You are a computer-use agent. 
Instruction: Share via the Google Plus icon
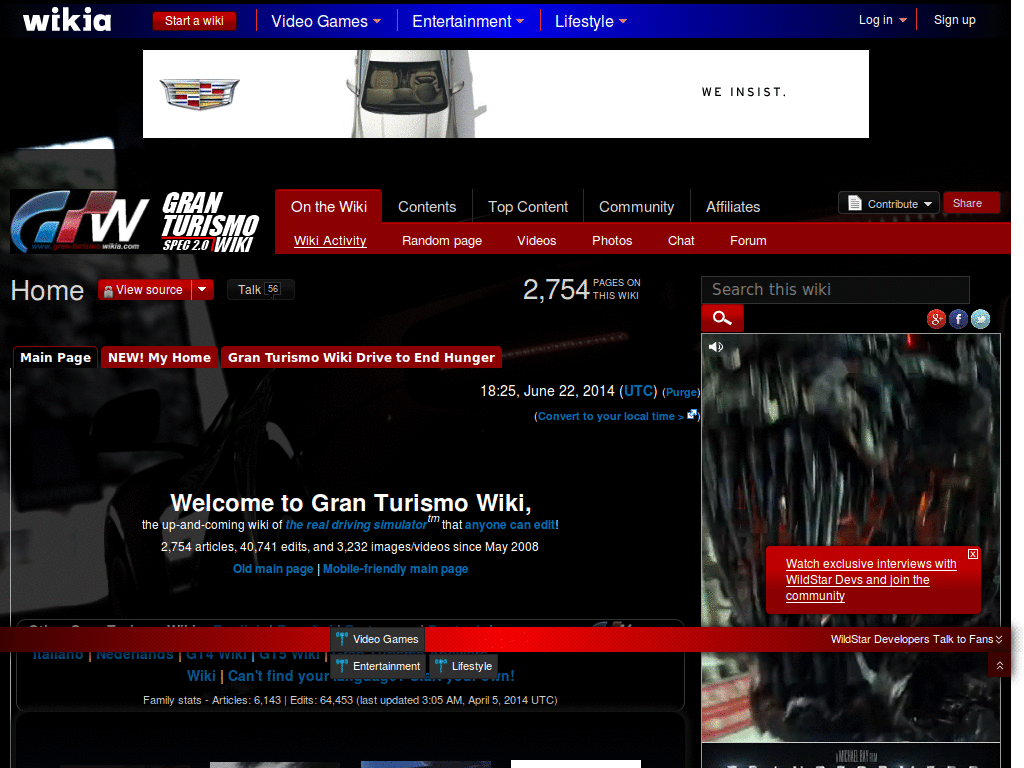pyautogui.click(x=936, y=319)
